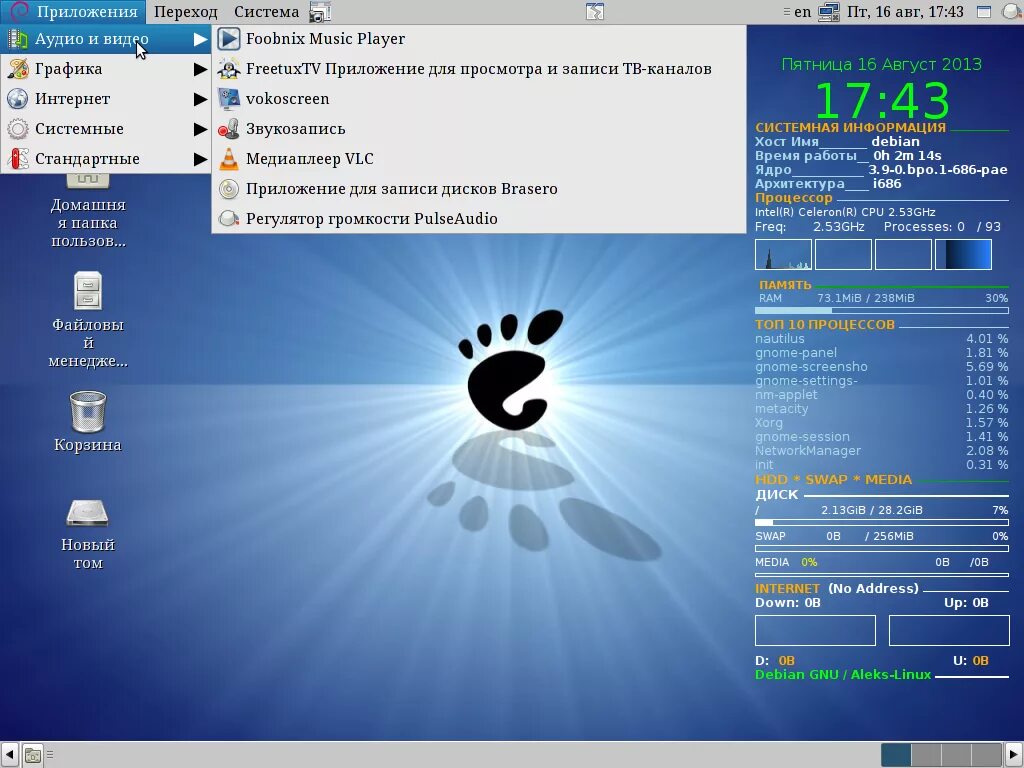Open the calendar from Пт, 16 авг clock
The image size is (1024, 768).
(x=905, y=12)
